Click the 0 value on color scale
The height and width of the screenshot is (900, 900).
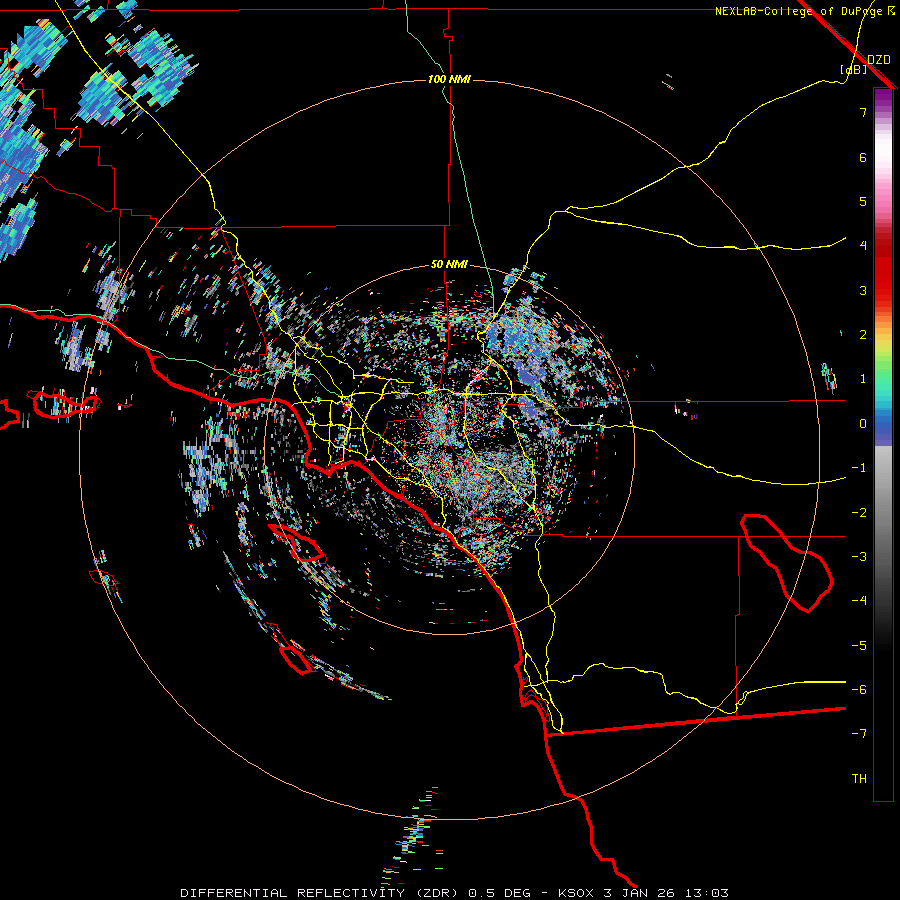pyautogui.click(x=863, y=424)
